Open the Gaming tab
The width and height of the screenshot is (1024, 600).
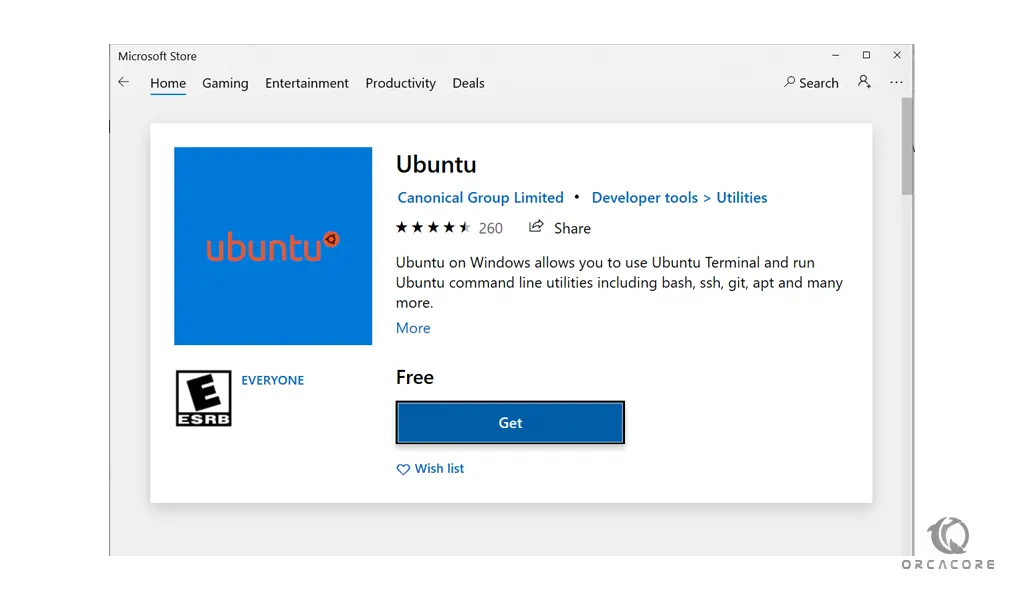tap(225, 84)
